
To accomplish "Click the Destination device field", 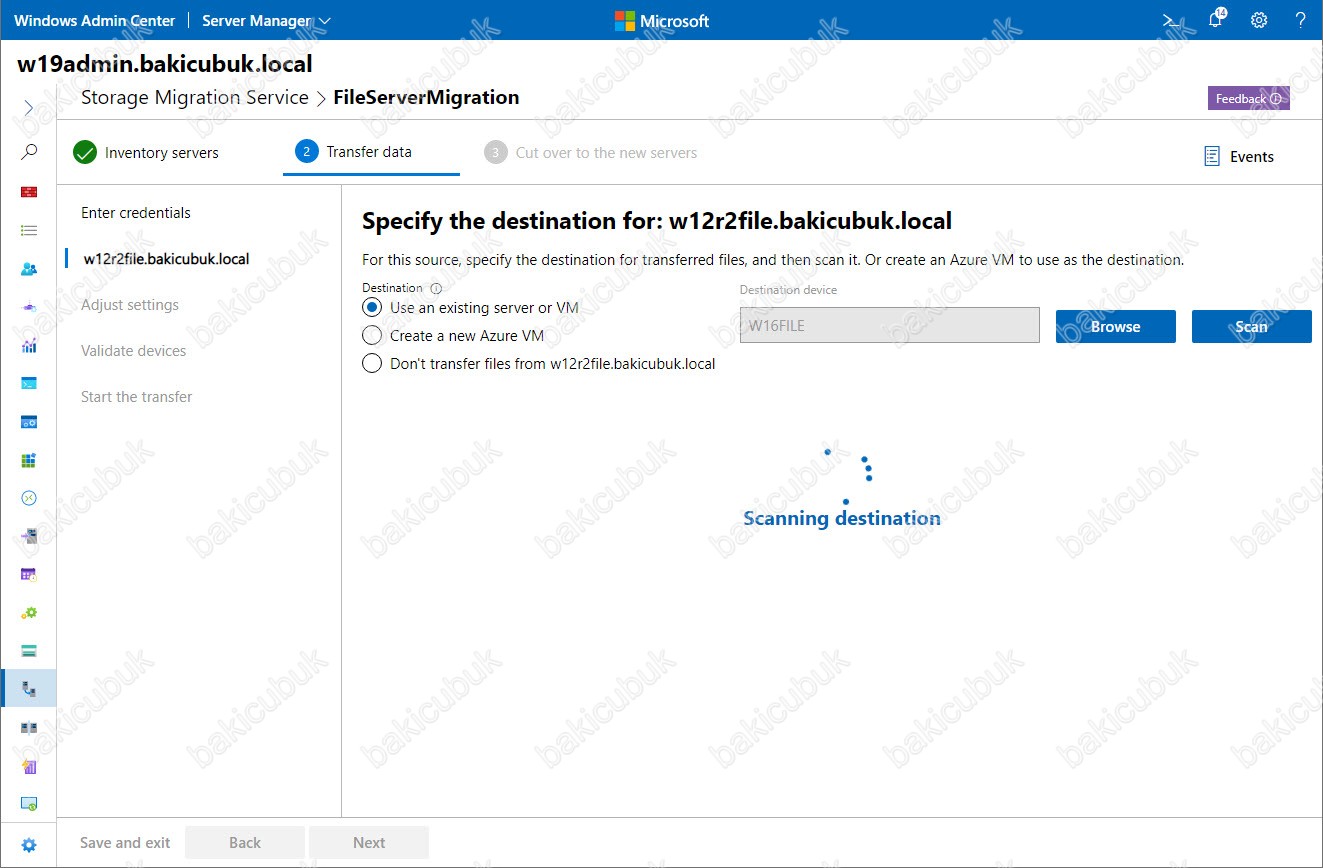I will [890, 326].
